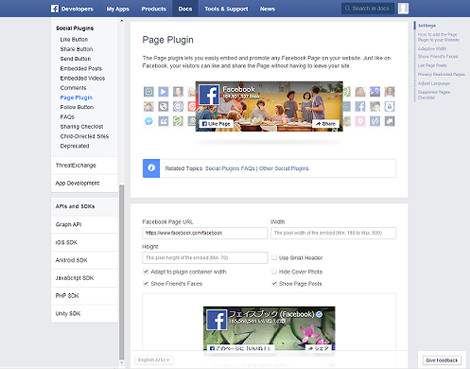This screenshot has height=369, width=470.
Task: Jump to Show Friend's Faces in right outline
Action: [x=438, y=57]
